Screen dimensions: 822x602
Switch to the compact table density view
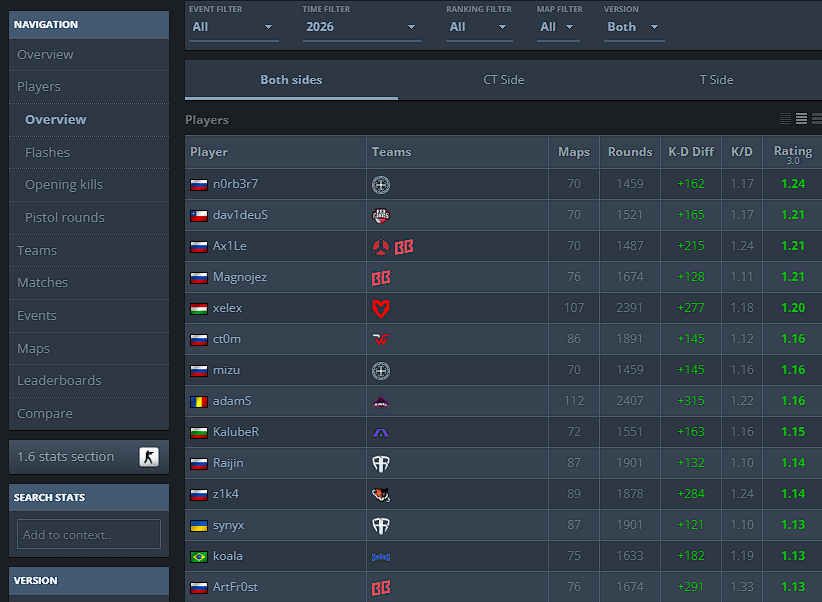(x=785, y=119)
